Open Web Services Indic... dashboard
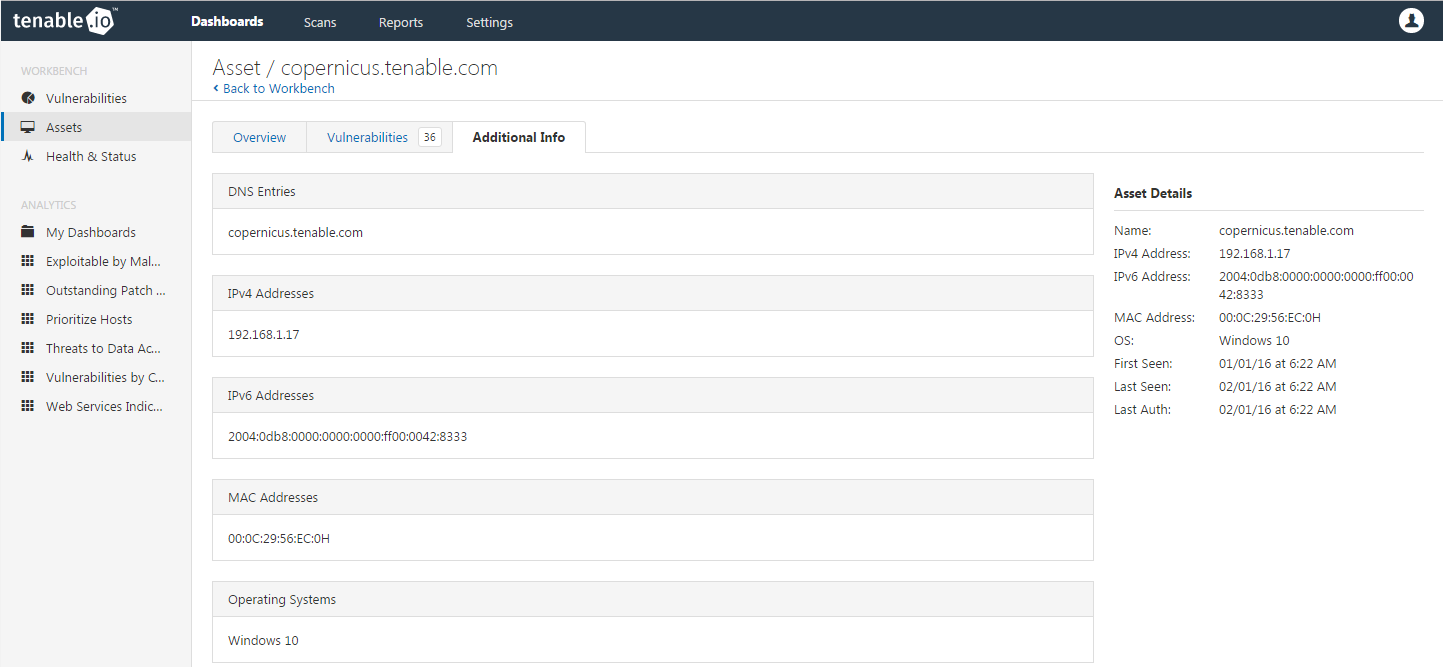Image resolution: width=1443 pixels, height=667 pixels. pos(104,406)
